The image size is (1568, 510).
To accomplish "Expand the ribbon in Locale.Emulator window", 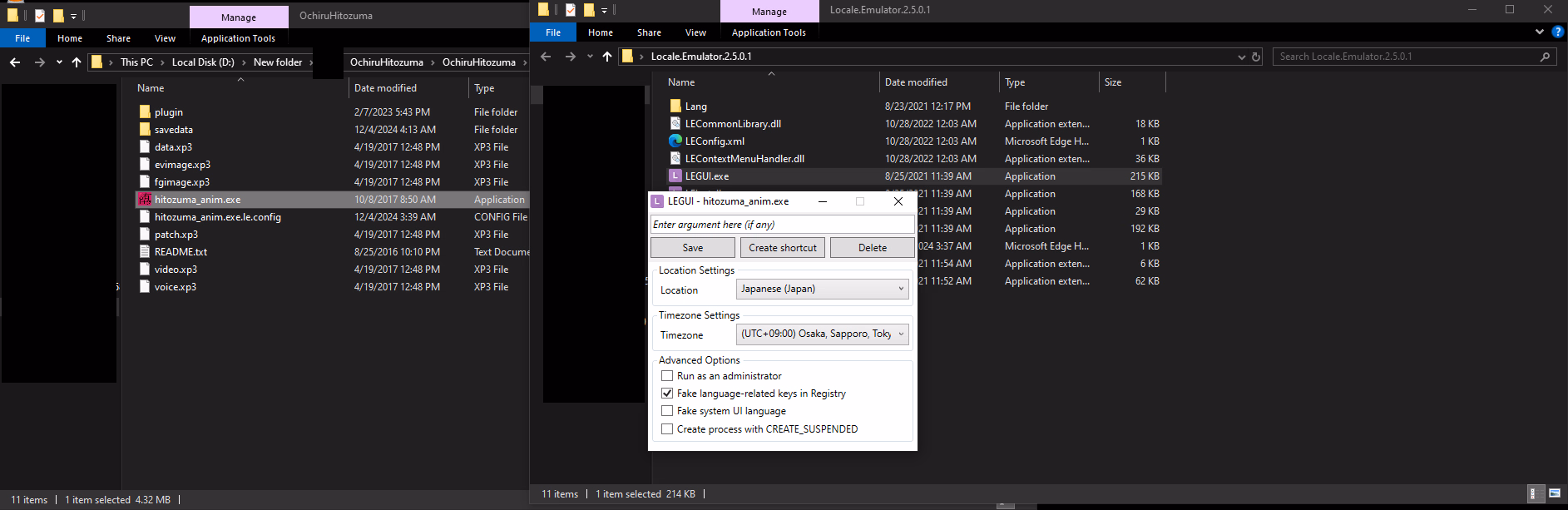I will (1539, 32).
